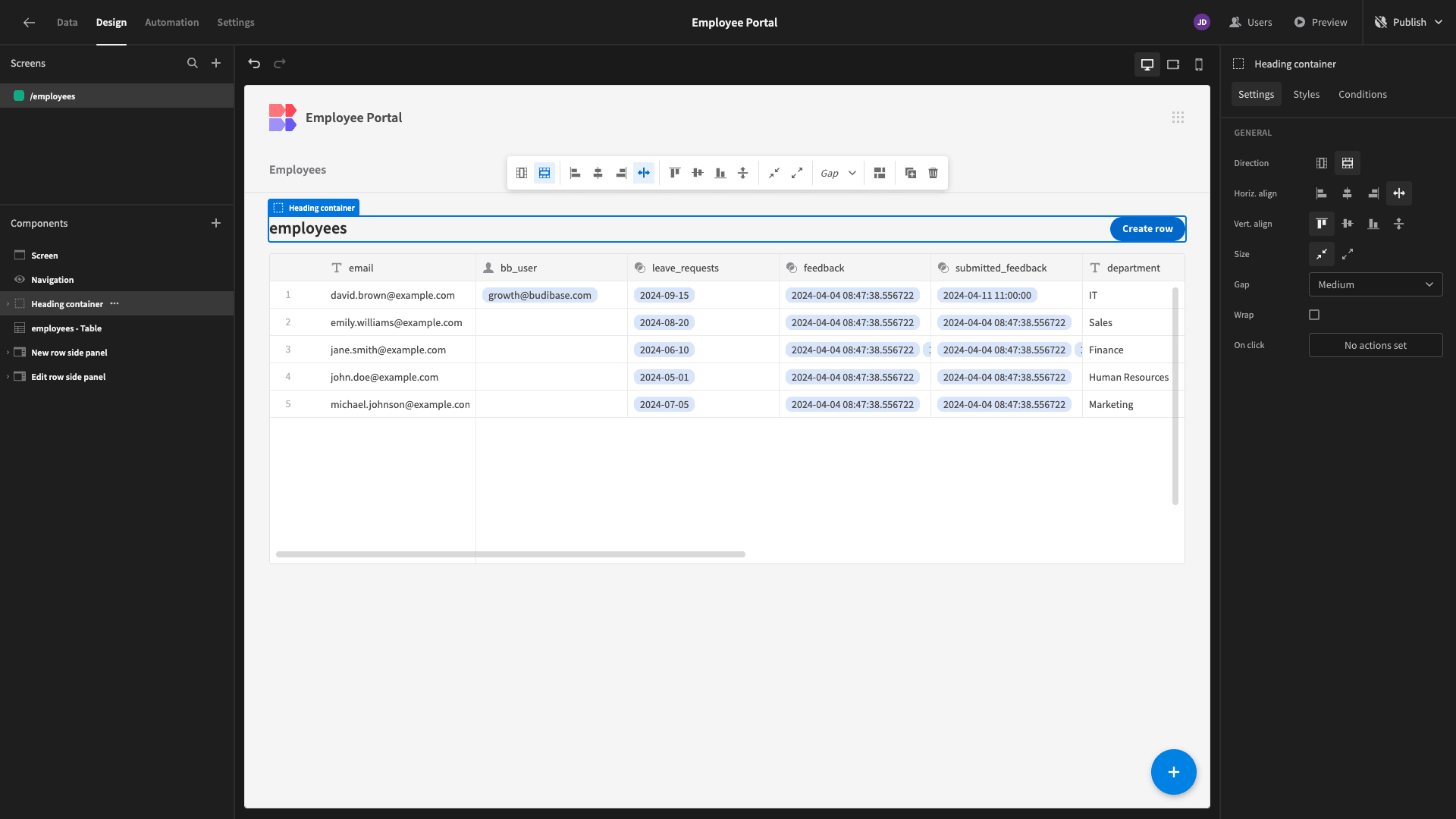Expand the Edit row side panel item
The image size is (1456, 819).
(8, 377)
